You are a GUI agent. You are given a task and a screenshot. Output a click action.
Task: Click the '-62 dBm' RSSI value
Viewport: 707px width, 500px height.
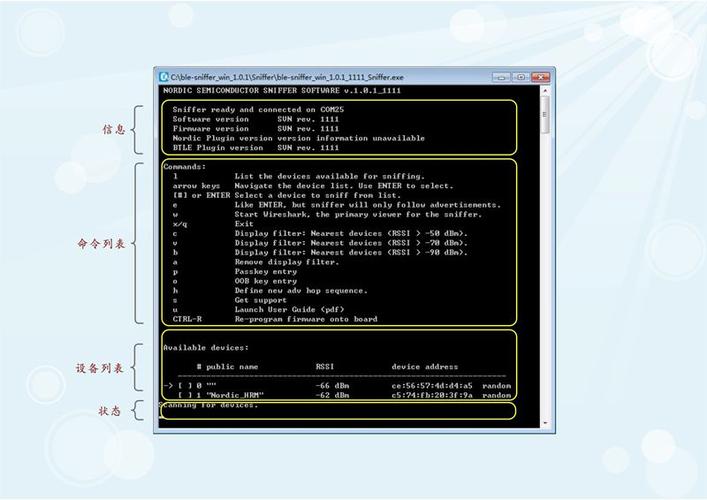(x=332, y=395)
